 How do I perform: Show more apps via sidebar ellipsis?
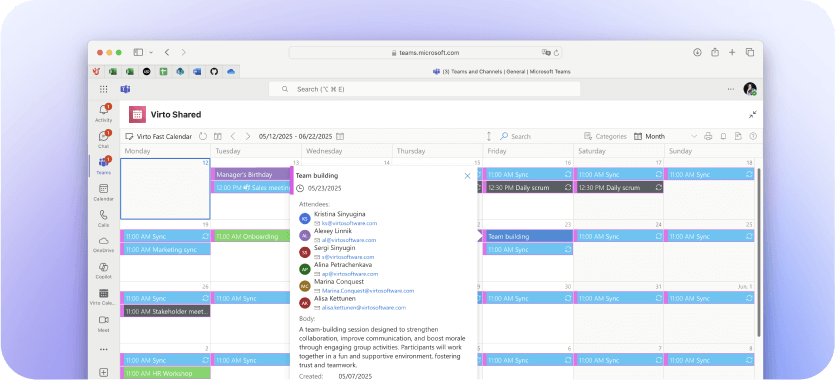pos(104,349)
